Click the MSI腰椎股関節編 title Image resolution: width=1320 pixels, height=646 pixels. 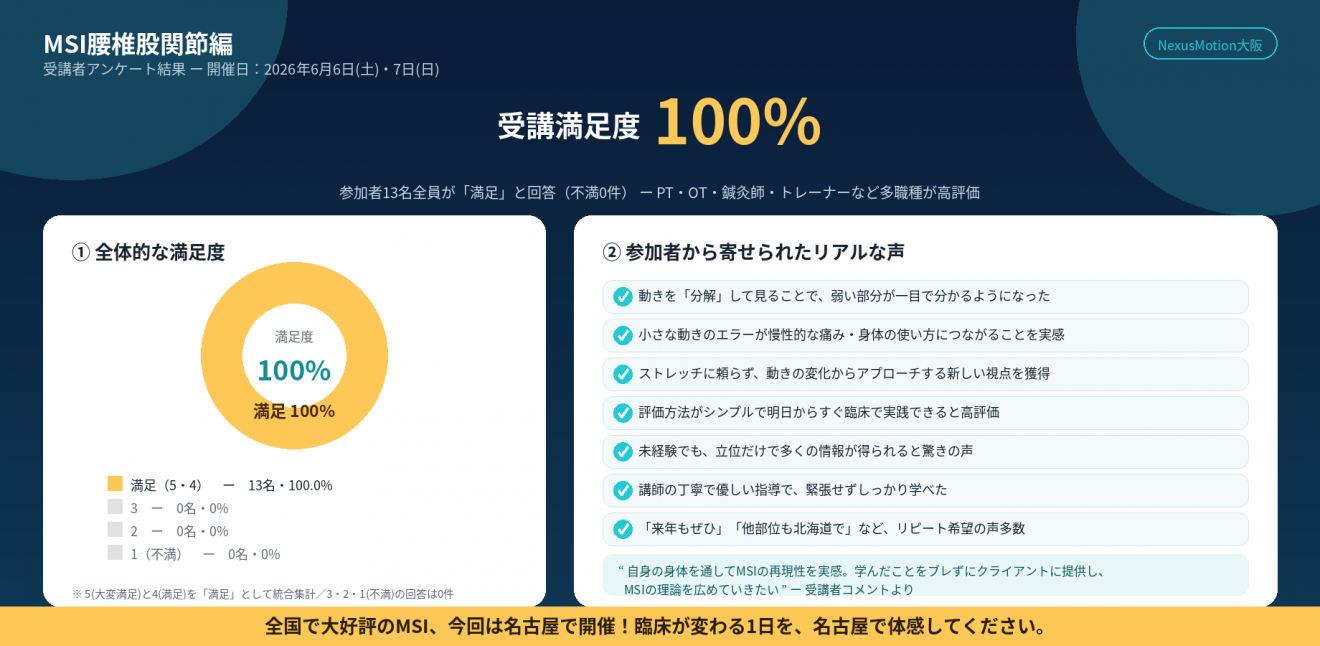point(138,44)
